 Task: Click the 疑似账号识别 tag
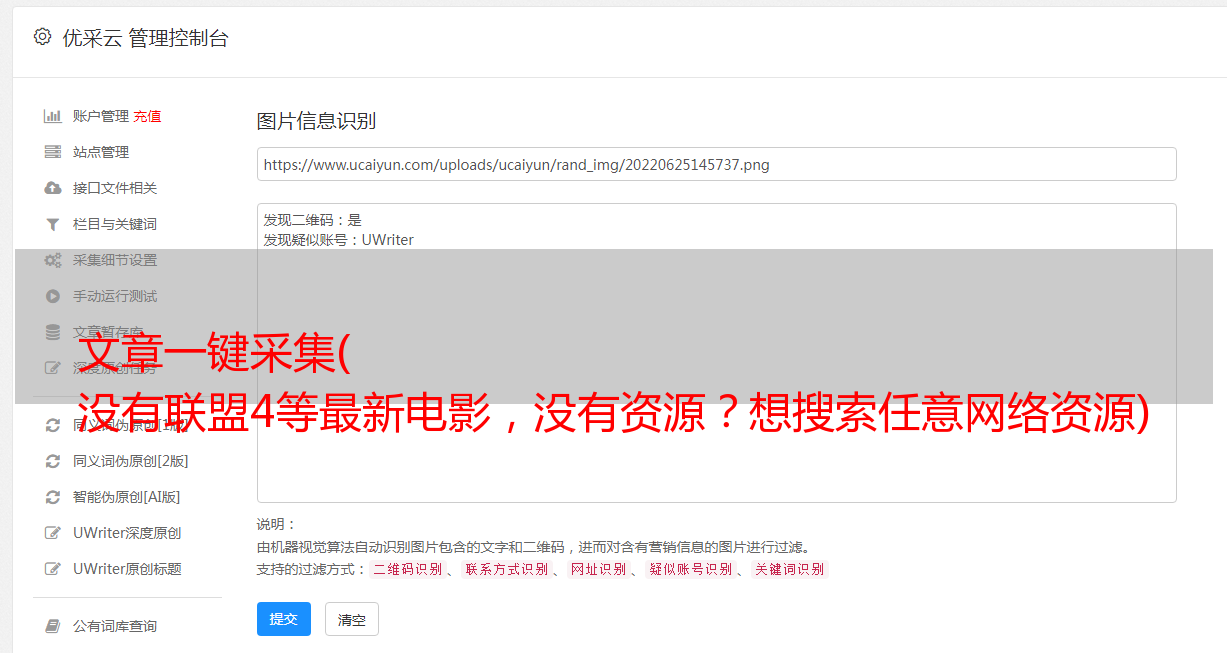[x=690, y=569]
